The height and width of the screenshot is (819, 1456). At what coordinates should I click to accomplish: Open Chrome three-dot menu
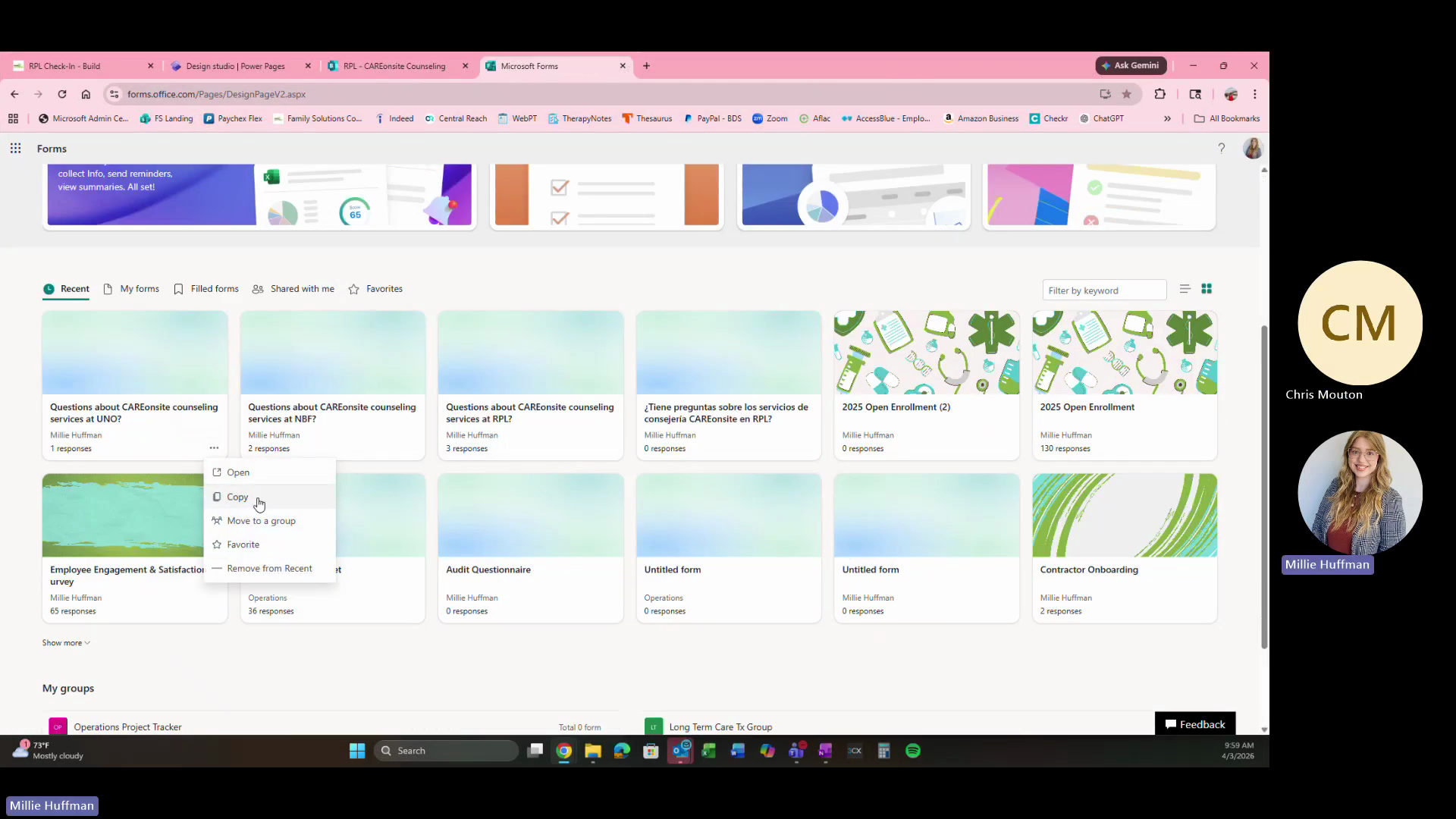[x=1255, y=94]
